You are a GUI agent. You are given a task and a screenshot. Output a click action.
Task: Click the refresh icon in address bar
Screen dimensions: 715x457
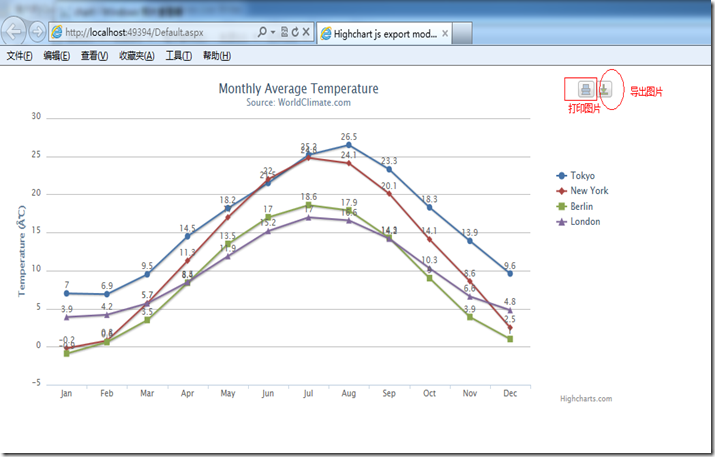pyautogui.click(x=293, y=34)
